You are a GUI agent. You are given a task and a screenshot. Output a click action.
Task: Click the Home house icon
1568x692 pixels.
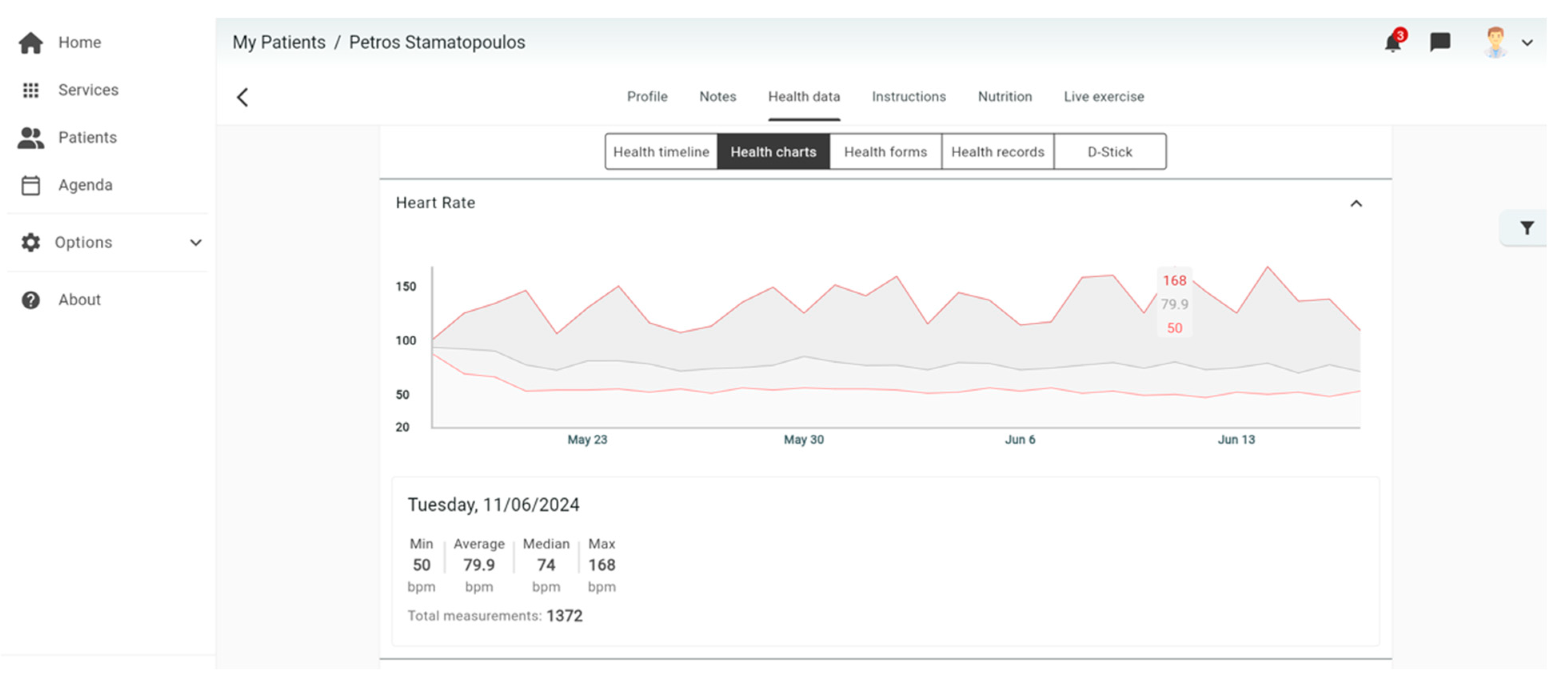pos(30,43)
